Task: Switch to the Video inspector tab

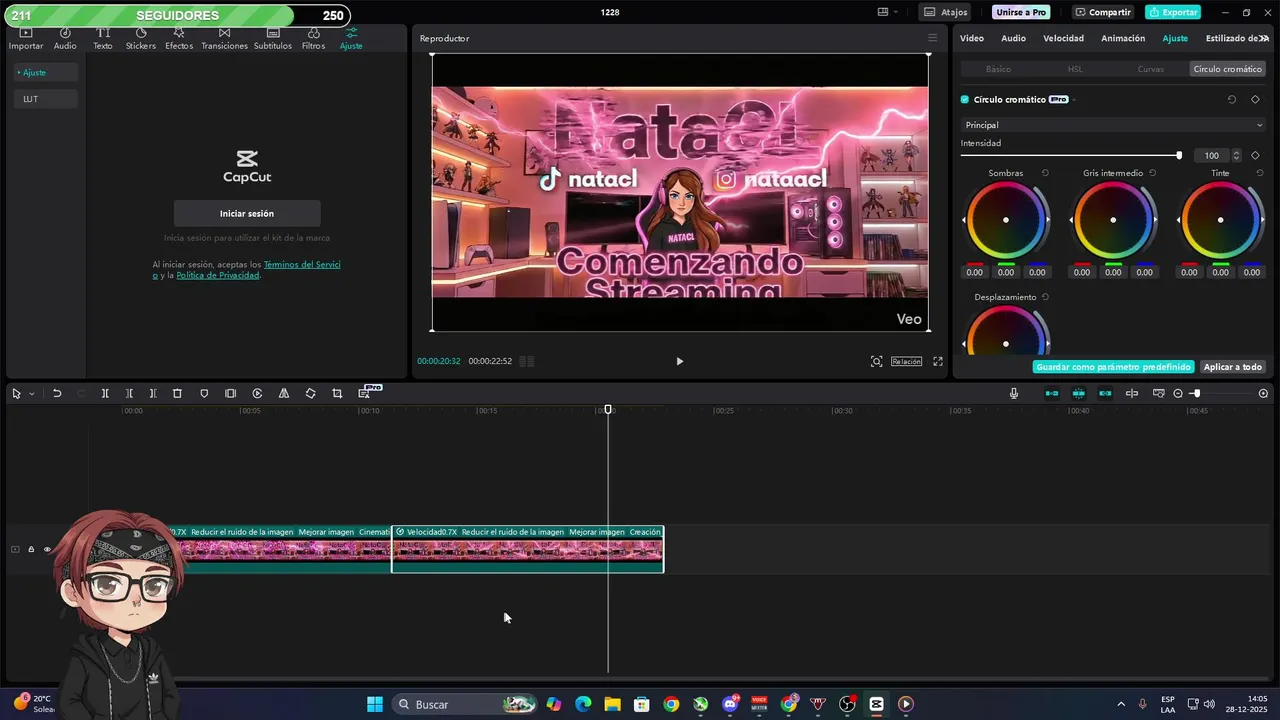Action: (x=972, y=38)
